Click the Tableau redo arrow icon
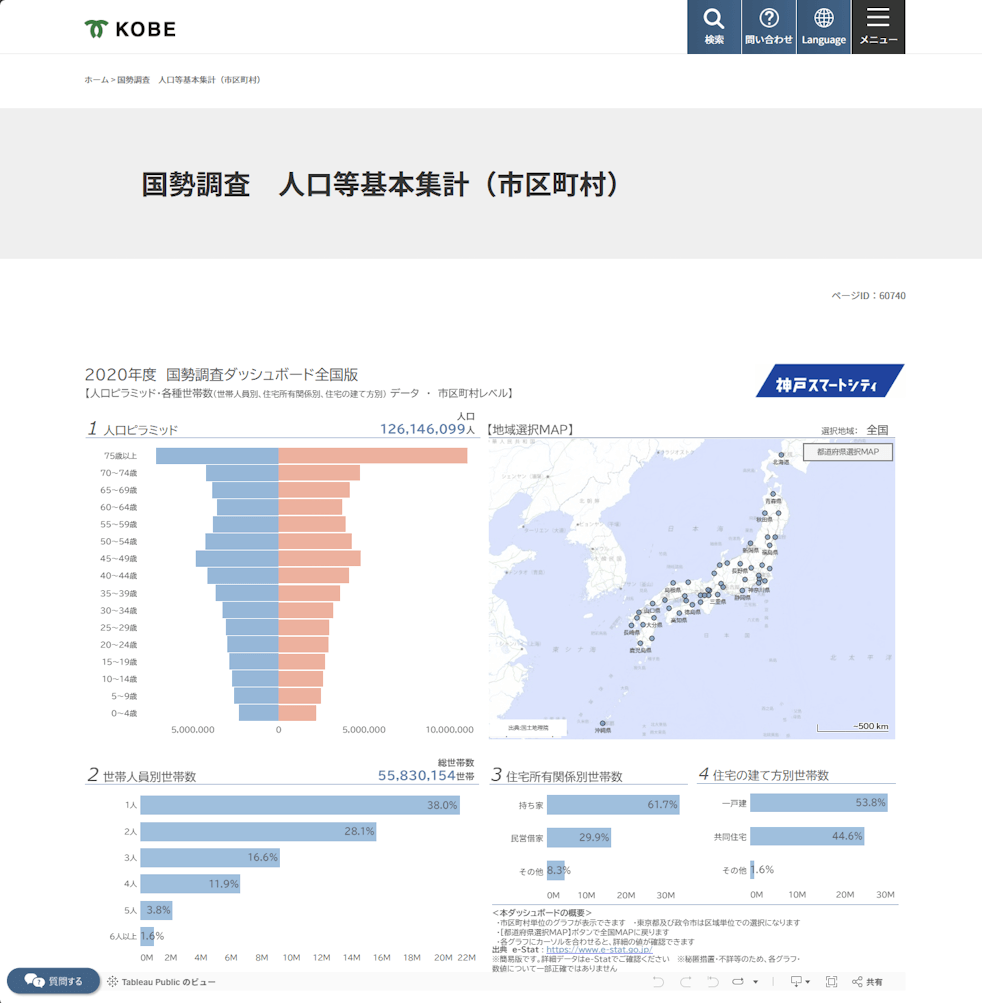Viewport: 982px width, 1003px height. point(685,982)
